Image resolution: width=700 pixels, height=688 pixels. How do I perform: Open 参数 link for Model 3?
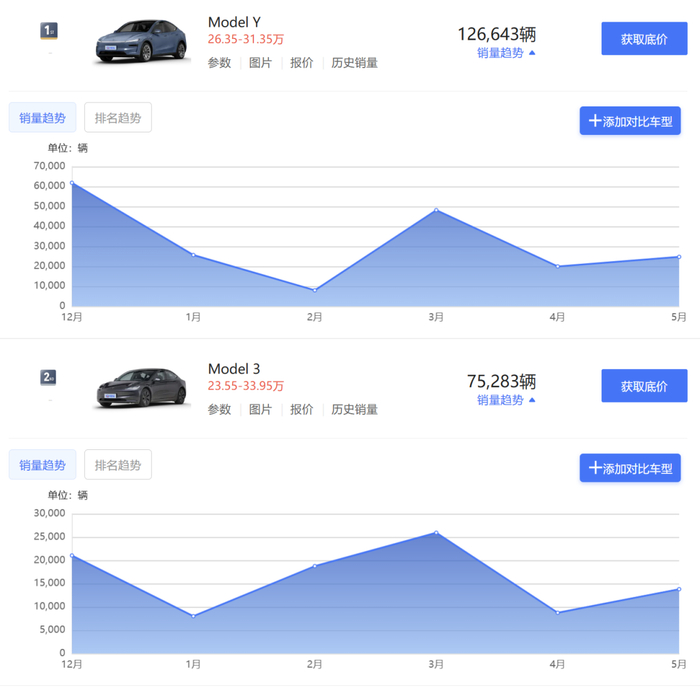[x=219, y=409]
